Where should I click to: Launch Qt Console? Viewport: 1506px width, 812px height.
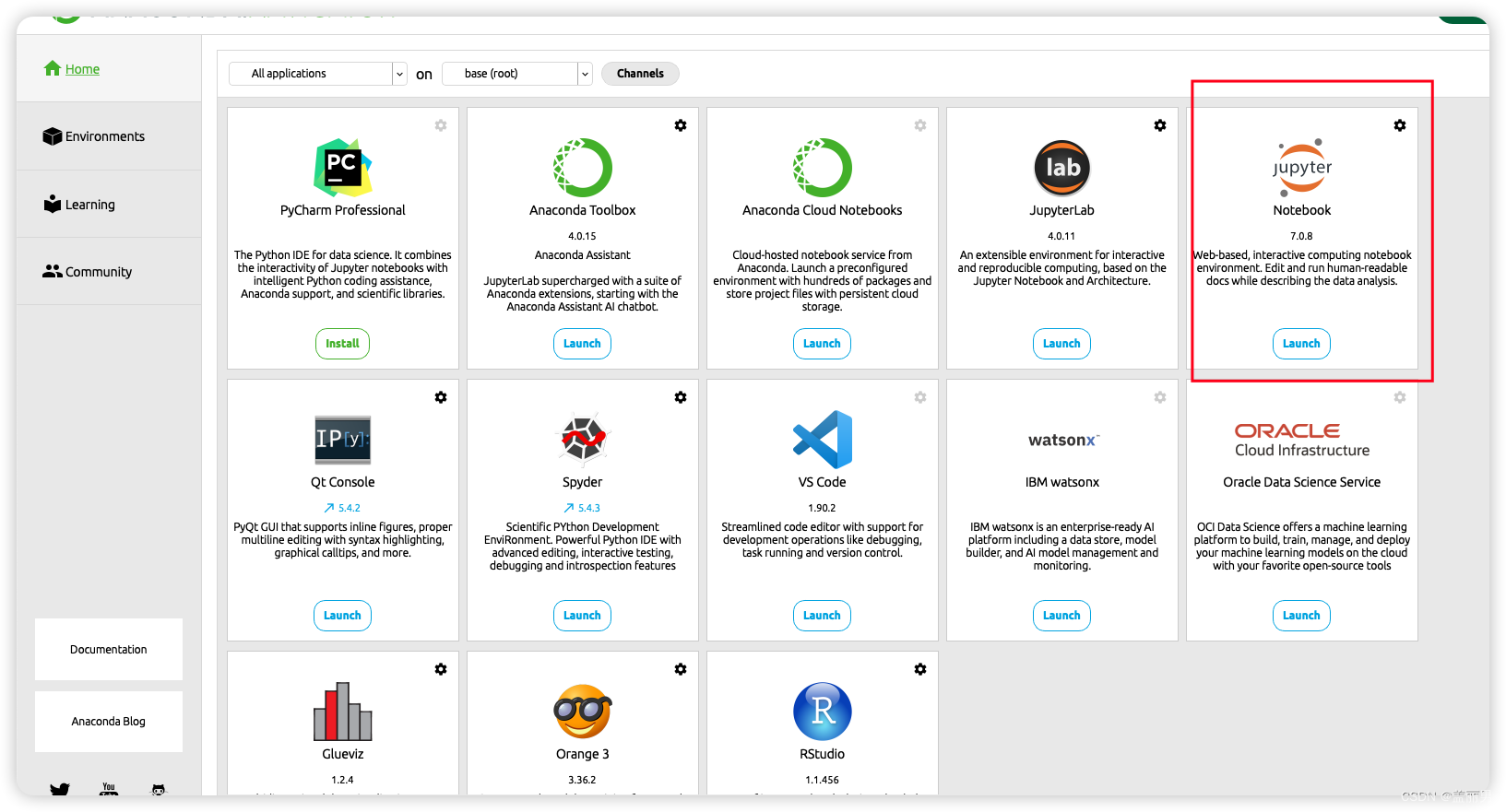coord(342,616)
